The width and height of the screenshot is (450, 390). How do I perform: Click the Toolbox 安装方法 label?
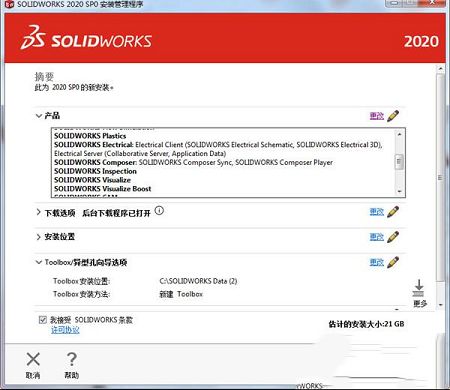tap(81, 294)
